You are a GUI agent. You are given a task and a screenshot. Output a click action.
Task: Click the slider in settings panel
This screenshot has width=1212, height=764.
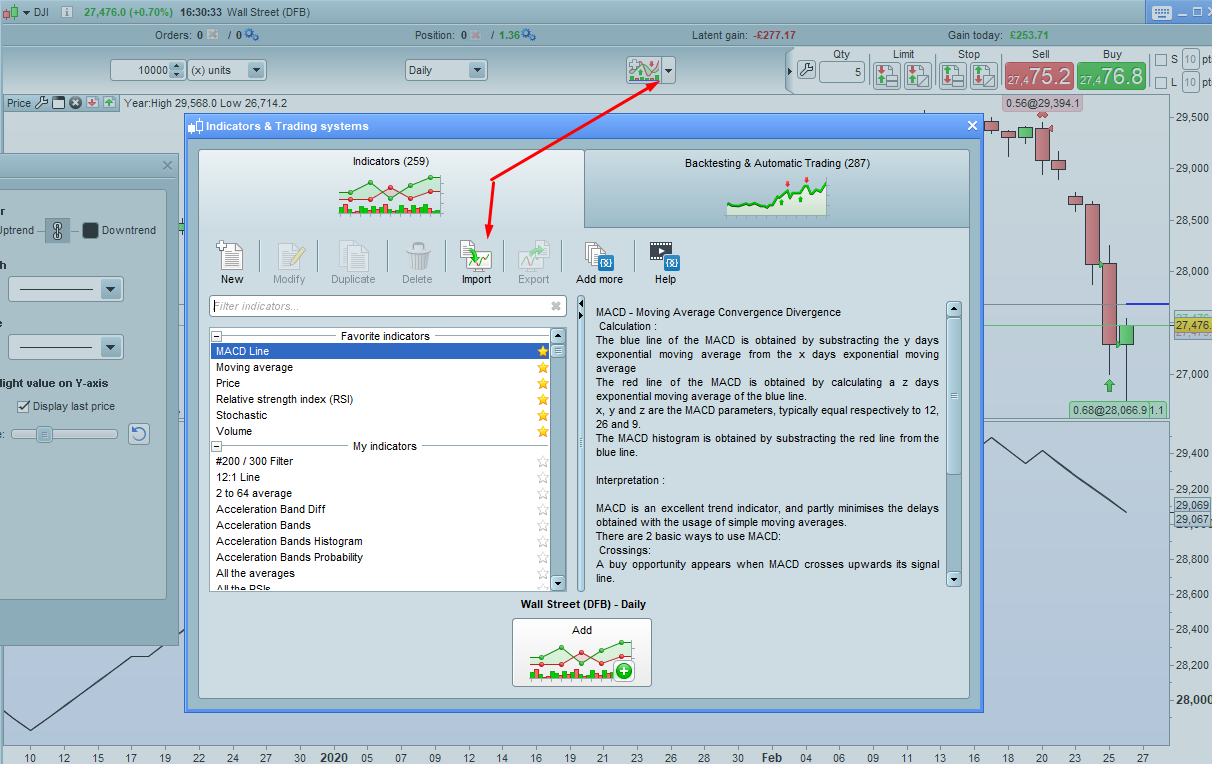pyautogui.click(x=44, y=434)
